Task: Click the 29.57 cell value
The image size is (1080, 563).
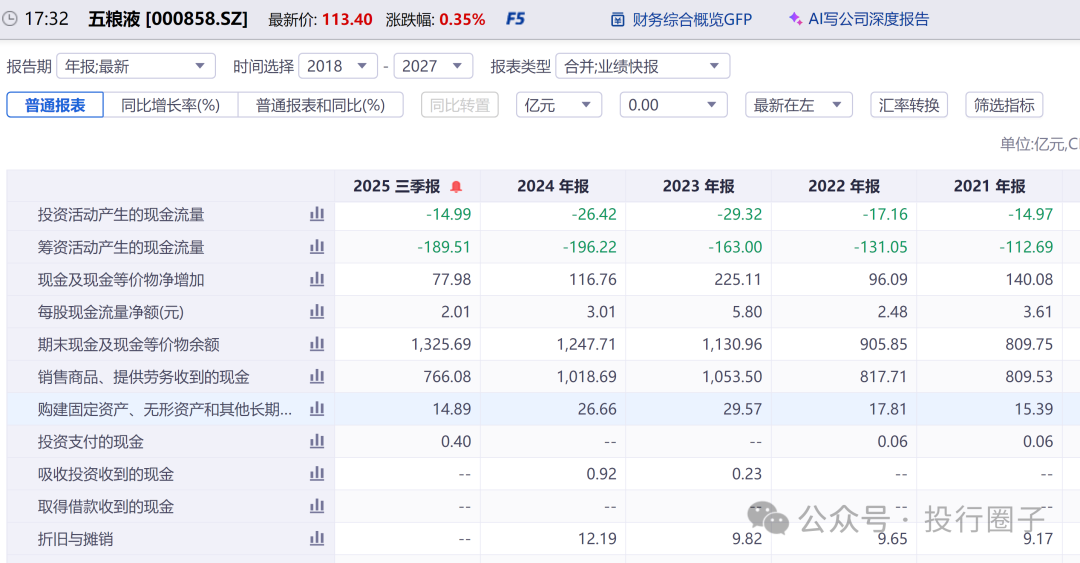Action: (x=742, y=409)
